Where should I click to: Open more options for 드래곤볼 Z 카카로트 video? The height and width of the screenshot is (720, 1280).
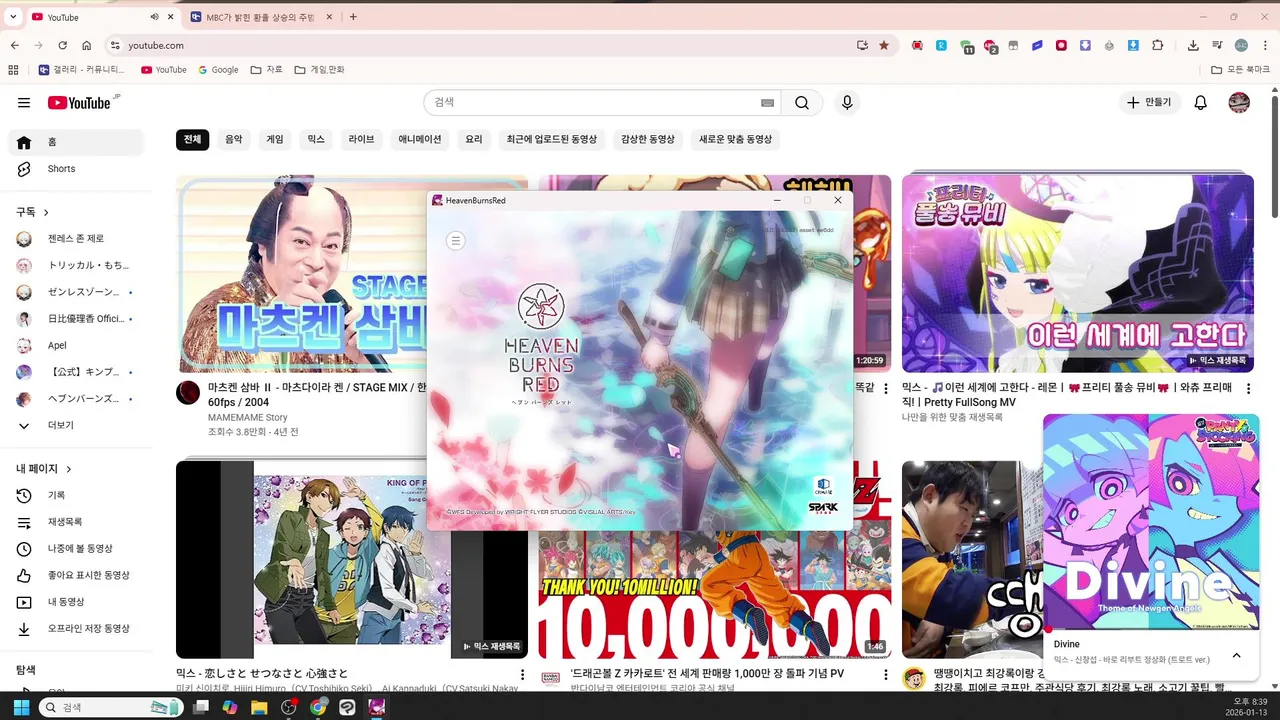pos(885,674)
